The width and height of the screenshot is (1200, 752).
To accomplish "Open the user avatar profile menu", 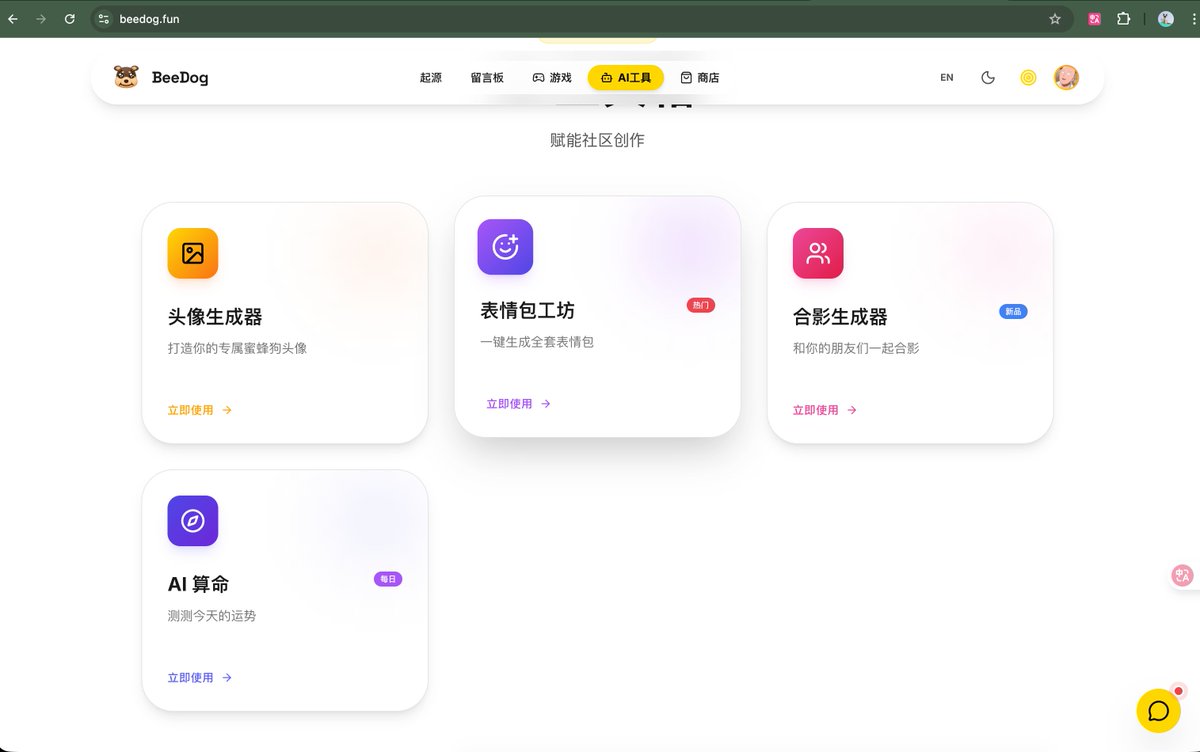I will [1066, 78].
